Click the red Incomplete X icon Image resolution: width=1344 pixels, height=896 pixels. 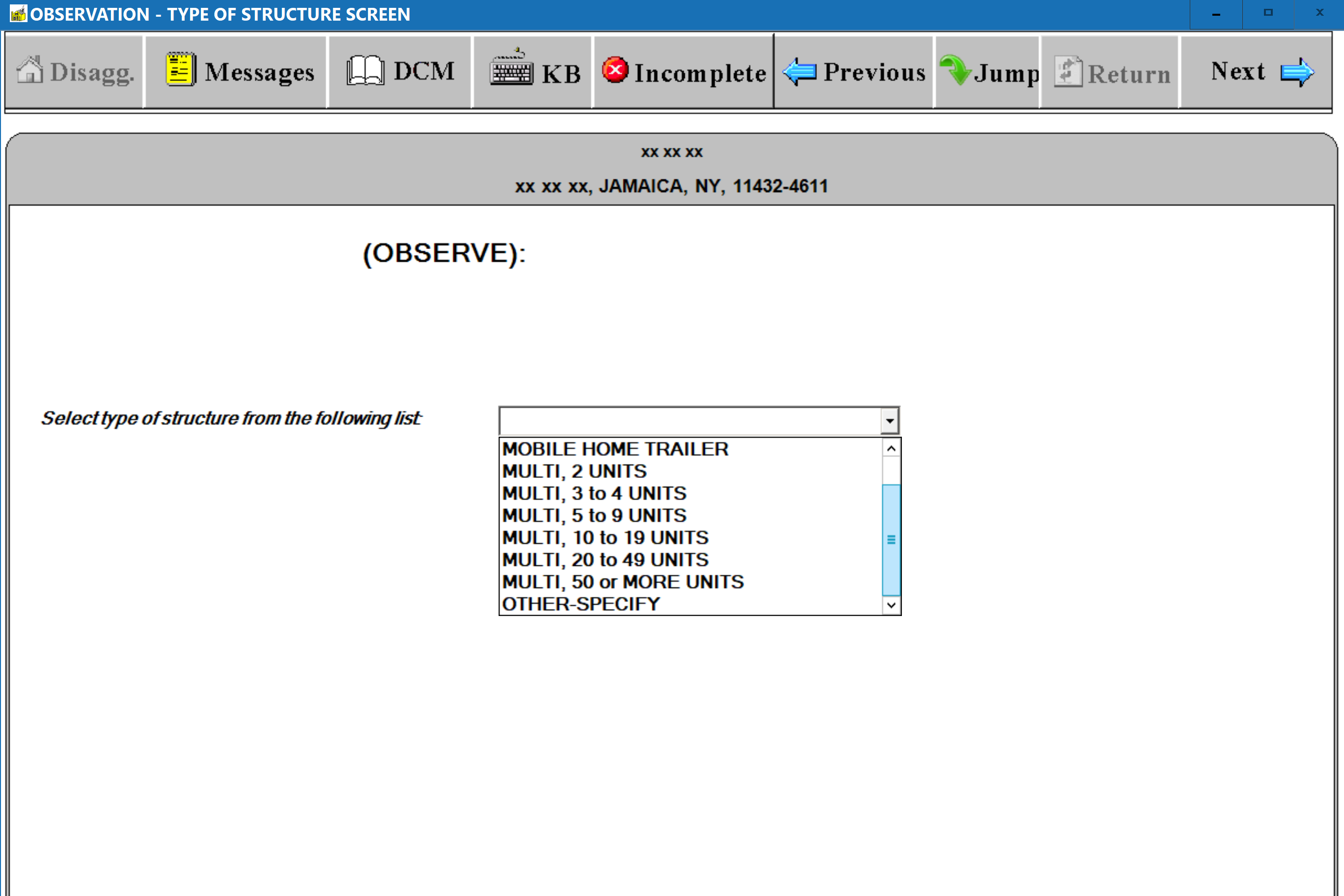click(615, 70)
